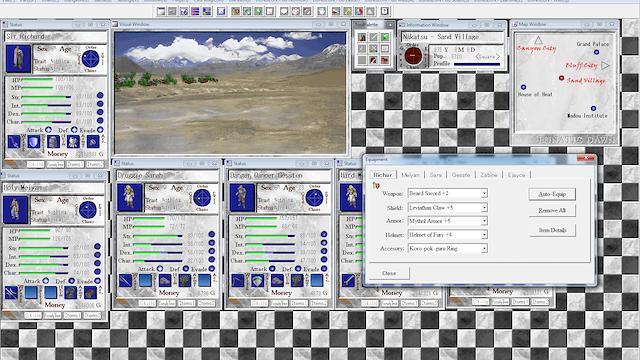This screenshot has width=640, height=360.
Task: Click the Remove All button
Action: click(x=552, y=211)
